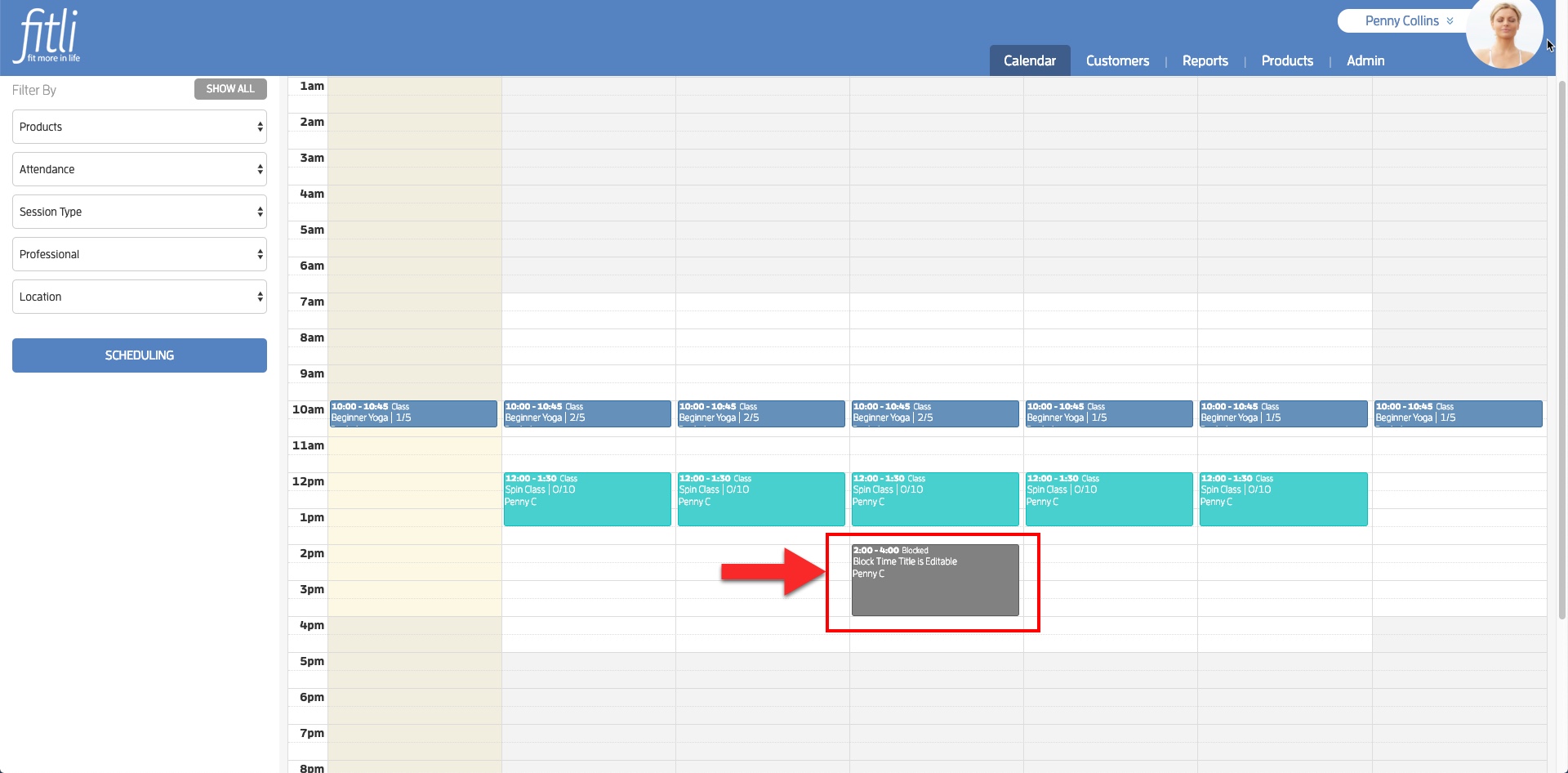Click the fitli logo
The image size is (1568, 773).
pyautogui.click(x=48, y=36)
